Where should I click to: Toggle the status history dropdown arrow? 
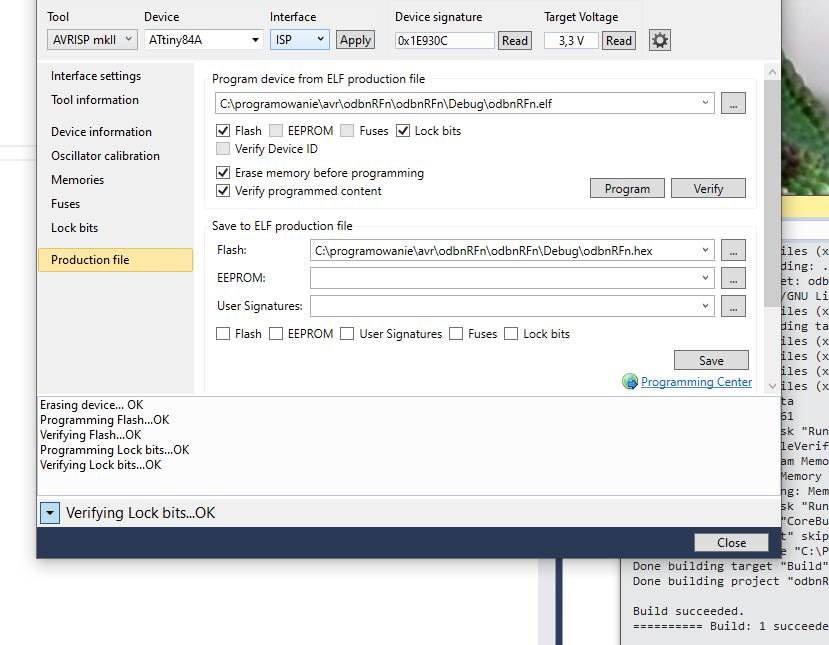[50, 513]
